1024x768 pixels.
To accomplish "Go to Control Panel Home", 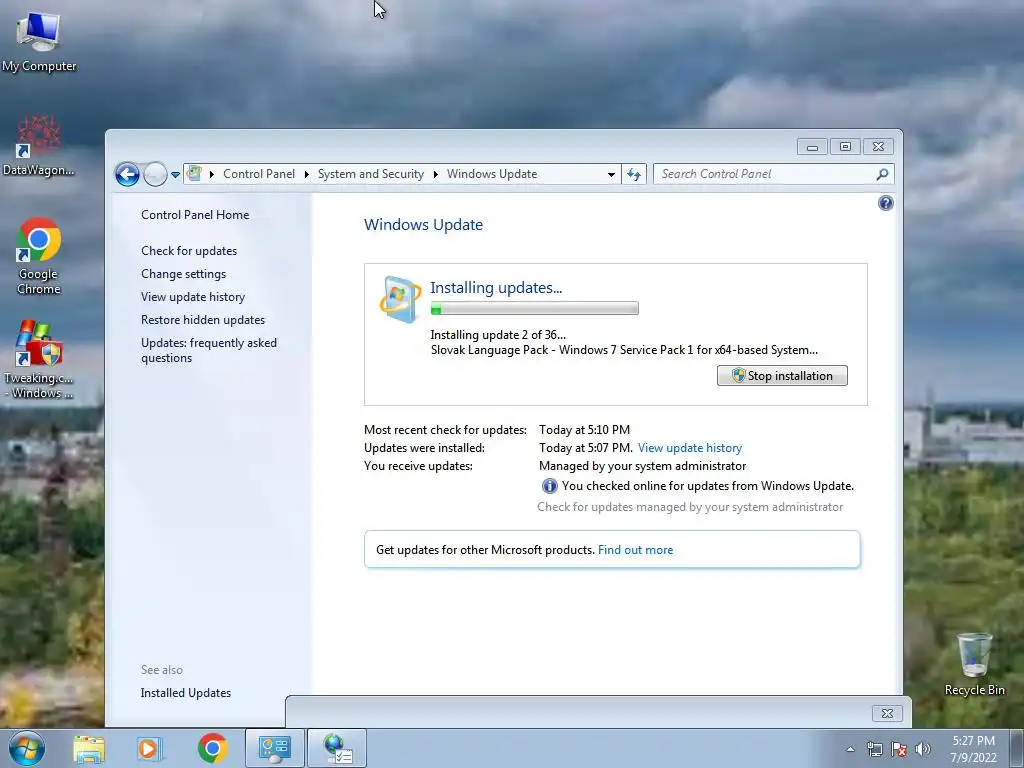I will click(x=195, y=215).
